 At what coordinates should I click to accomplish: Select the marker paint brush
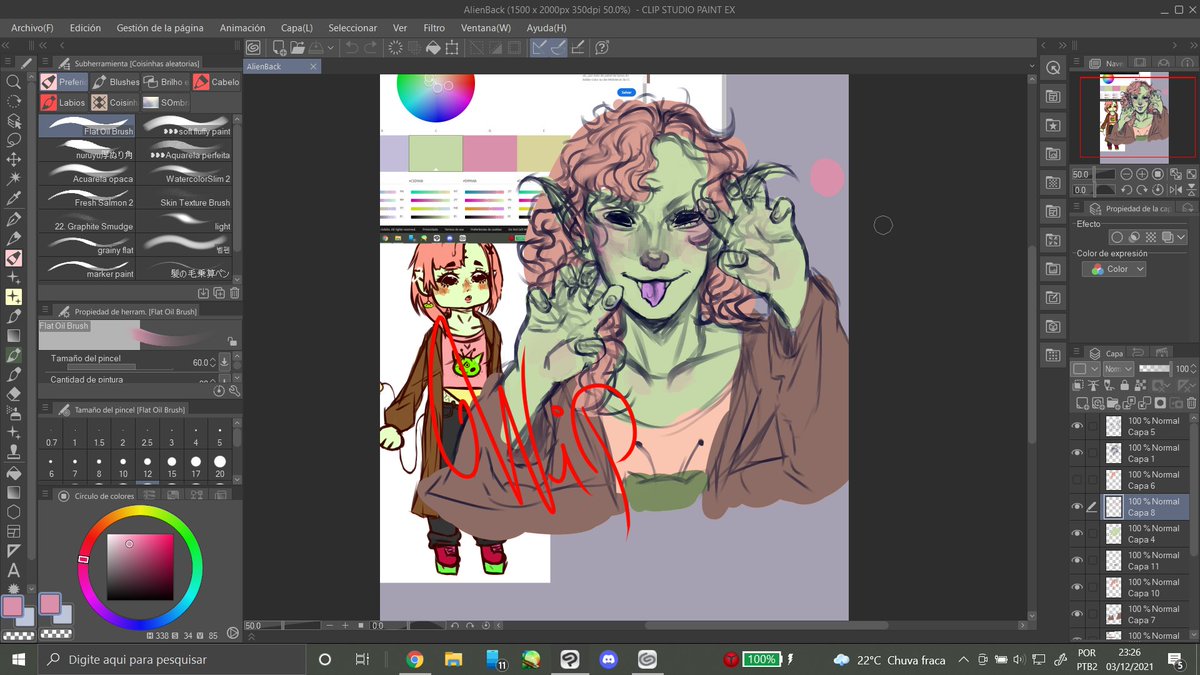coord(87,270)
